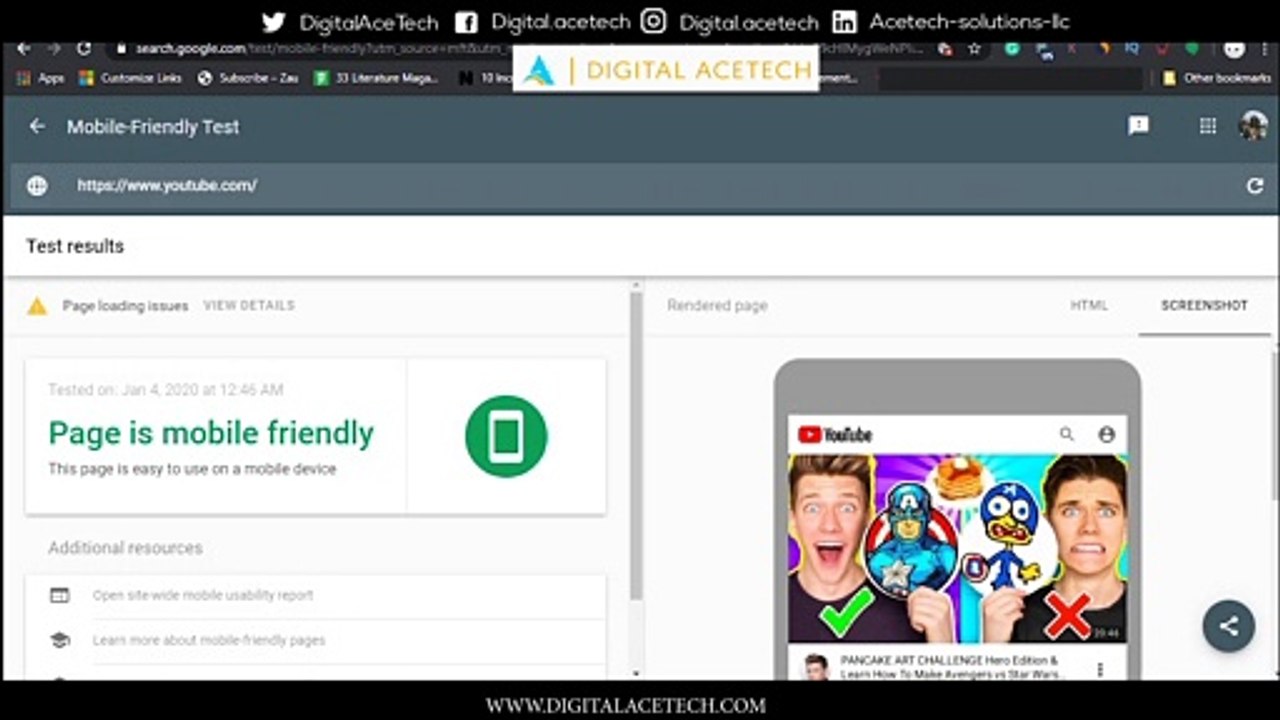Open the Subscribe – Zau bookmark
The height and width of the screenshot is (720, 1280).
coord(248,78)
